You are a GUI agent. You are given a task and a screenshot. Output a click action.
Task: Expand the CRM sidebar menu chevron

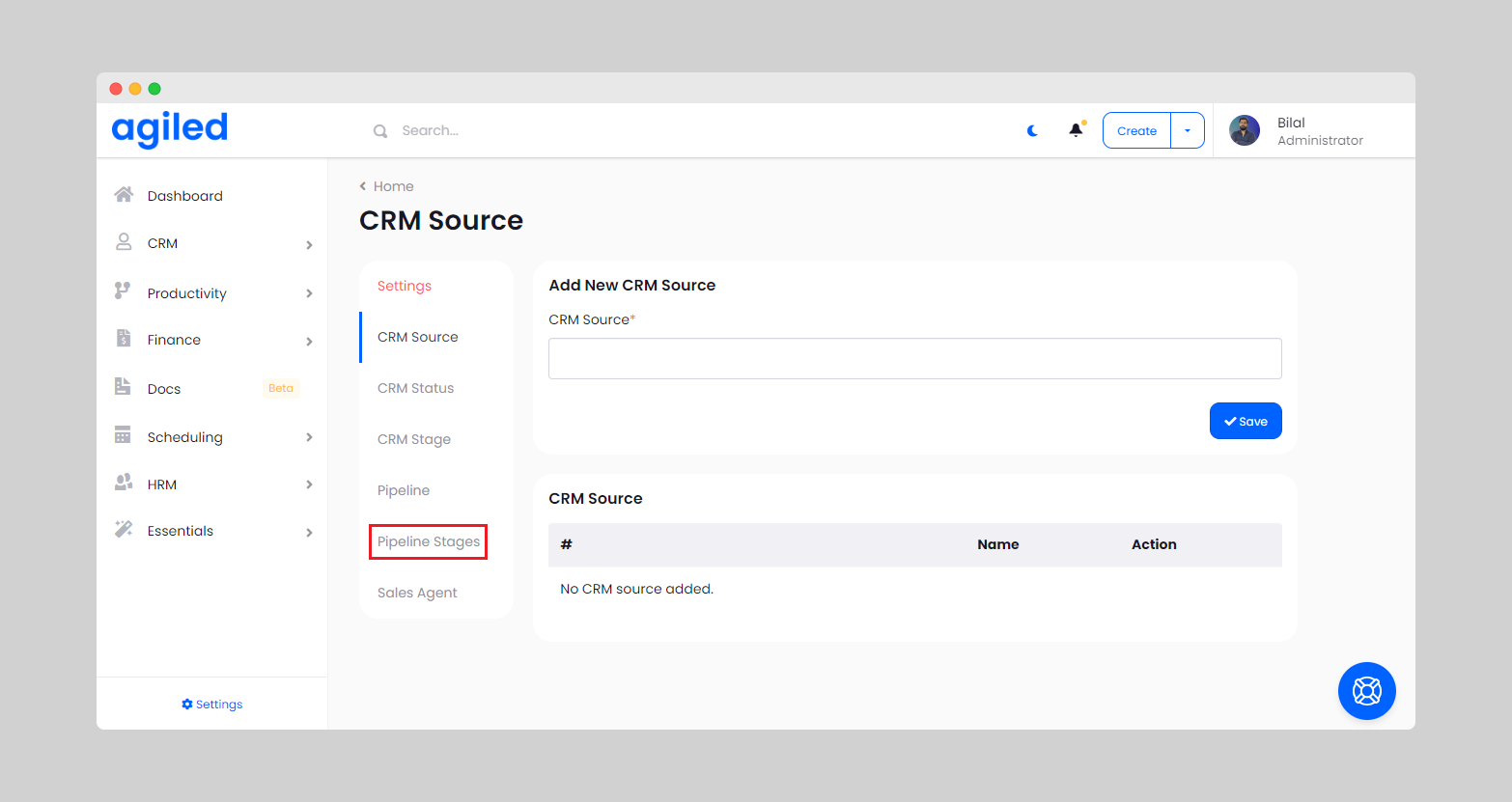309,245
